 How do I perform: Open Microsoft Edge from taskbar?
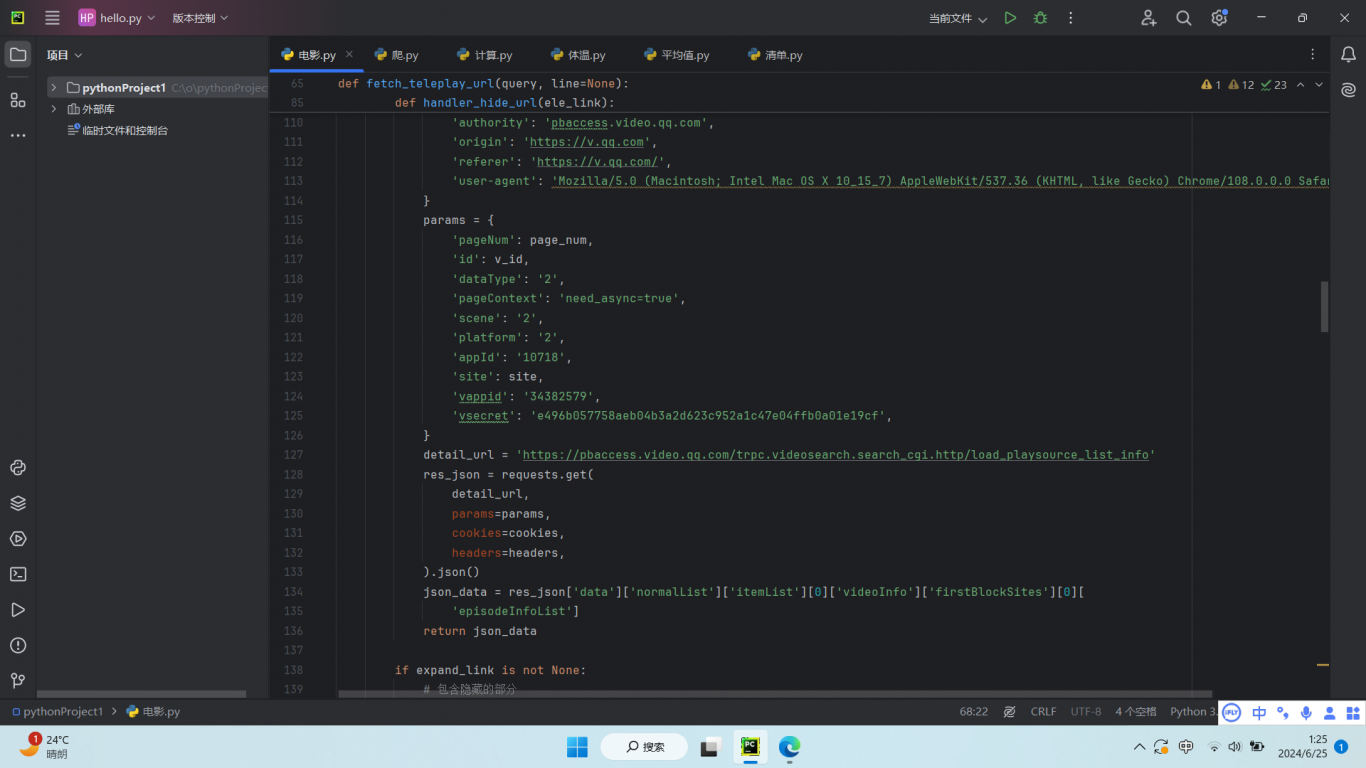pos(790,747)
